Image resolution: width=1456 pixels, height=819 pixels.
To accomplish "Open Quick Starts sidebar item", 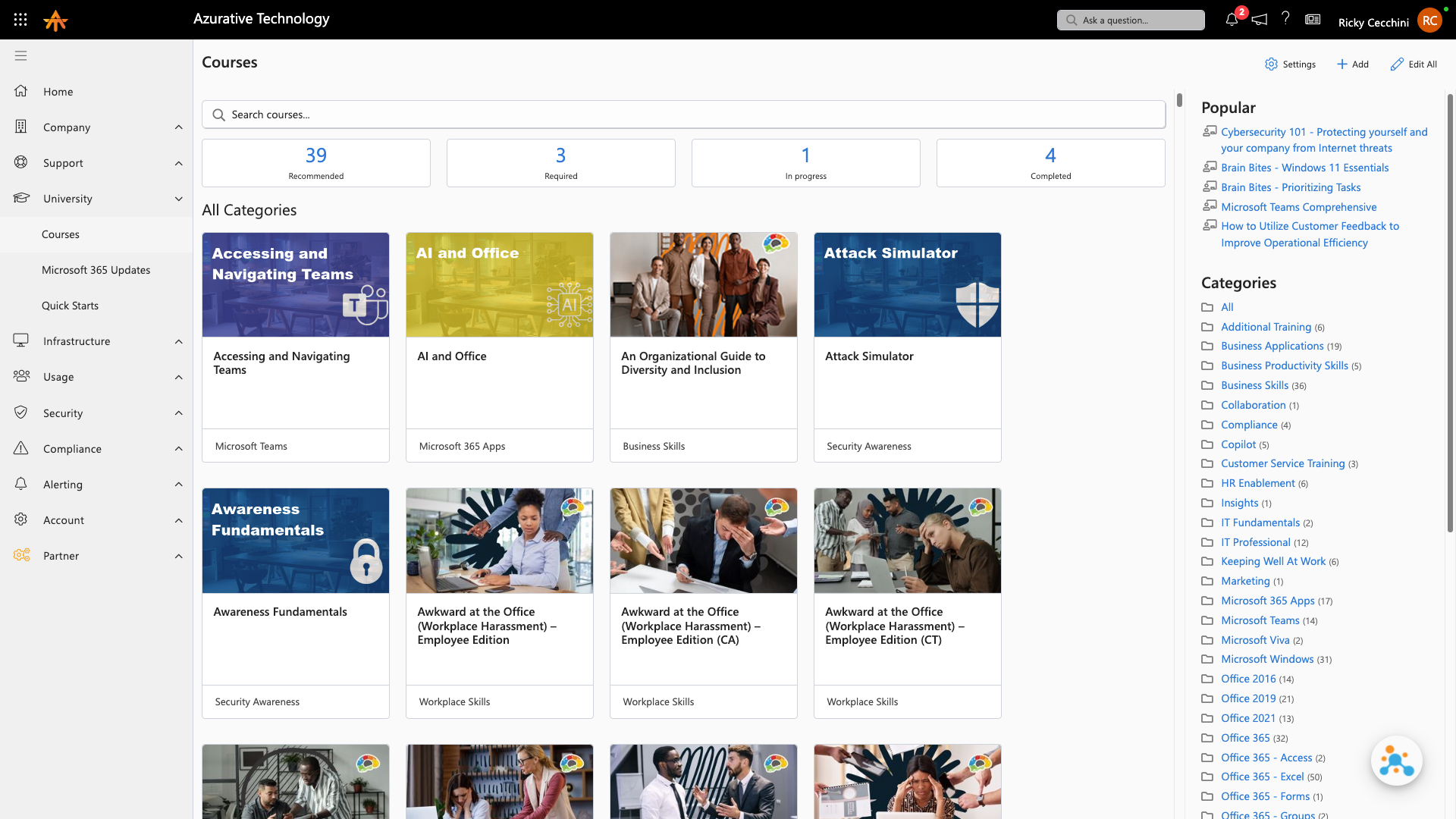I will [96, 306].
